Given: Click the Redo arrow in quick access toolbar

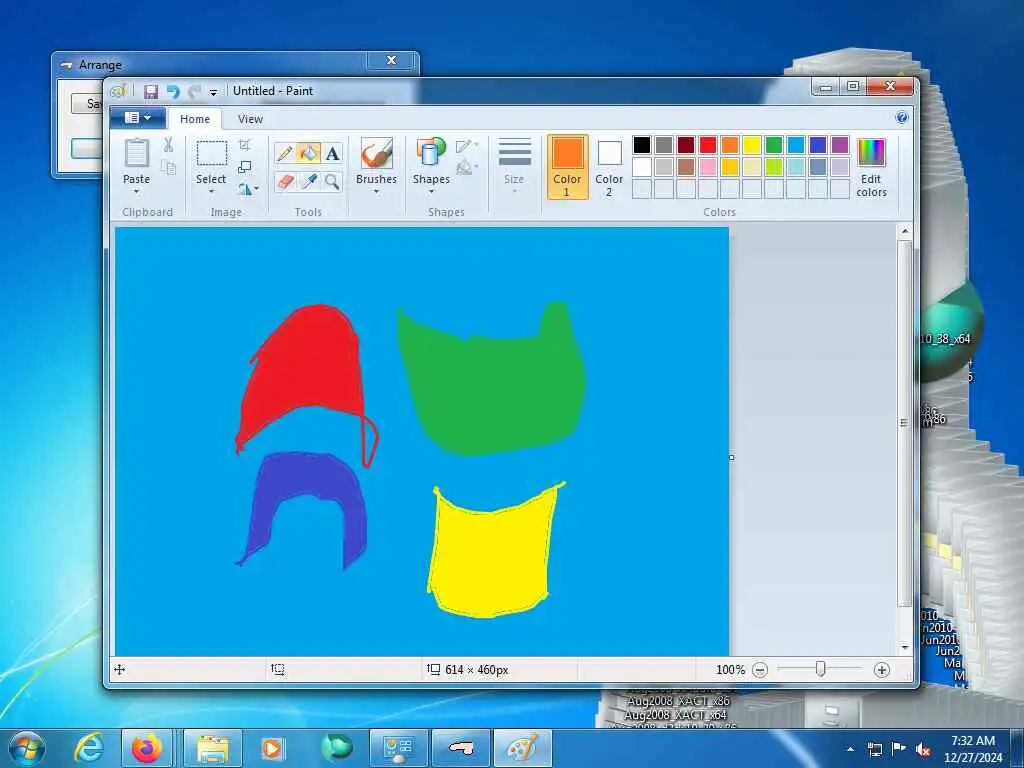Looking at the screenshot, I should (x=194, y=91).
